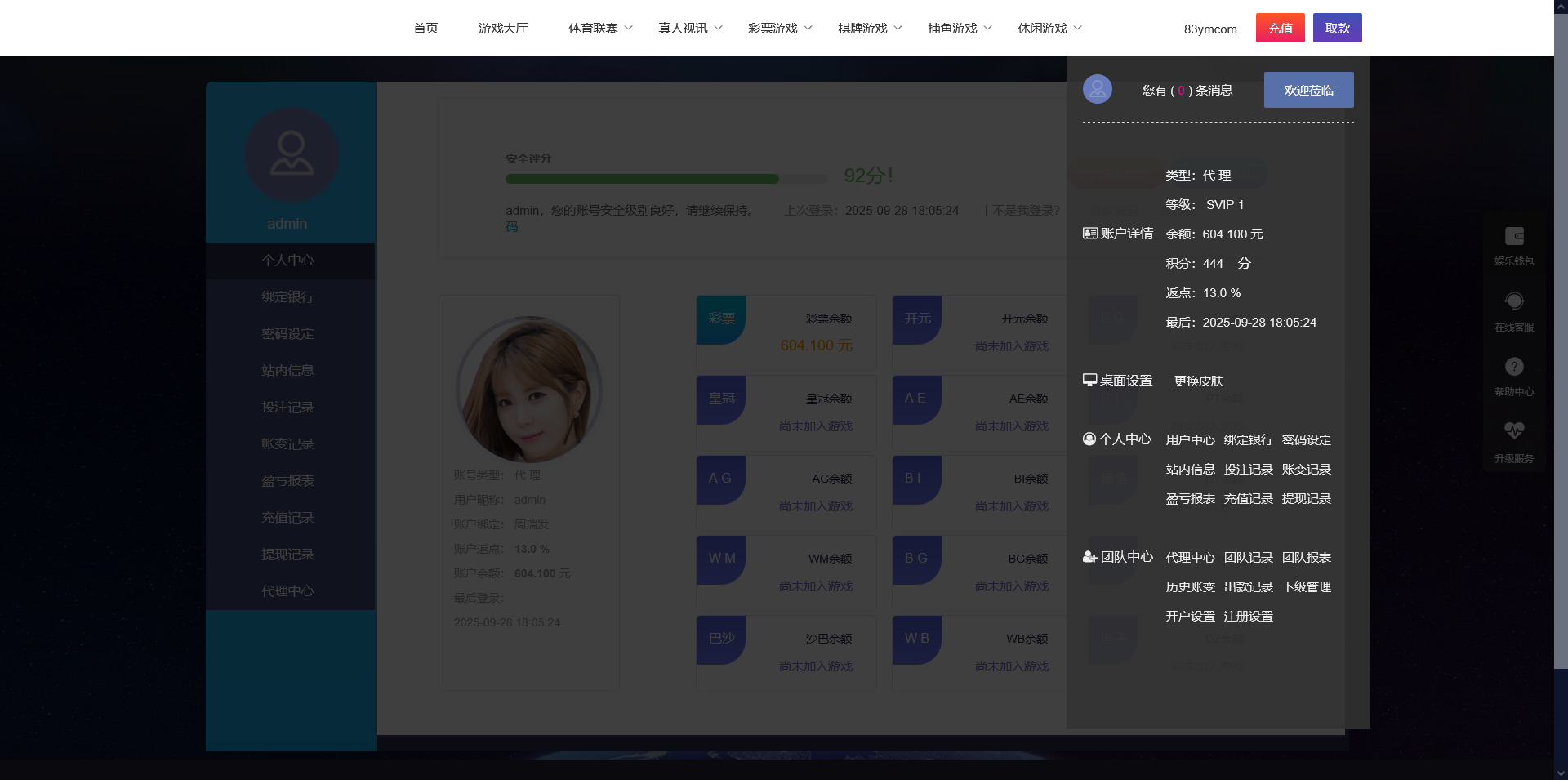Expand the 体育联赛 dropdown menu

(600, 29)
